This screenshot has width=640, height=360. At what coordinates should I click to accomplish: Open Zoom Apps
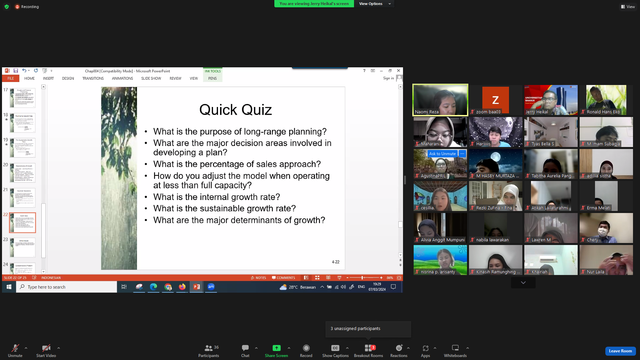(x=425, y=350)
